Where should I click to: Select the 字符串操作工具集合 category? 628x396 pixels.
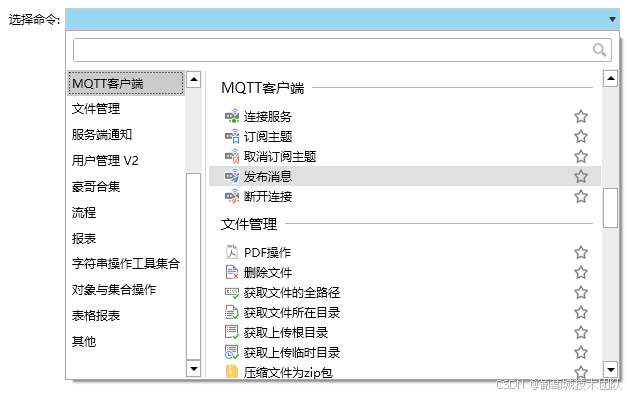tap(126, 263)
